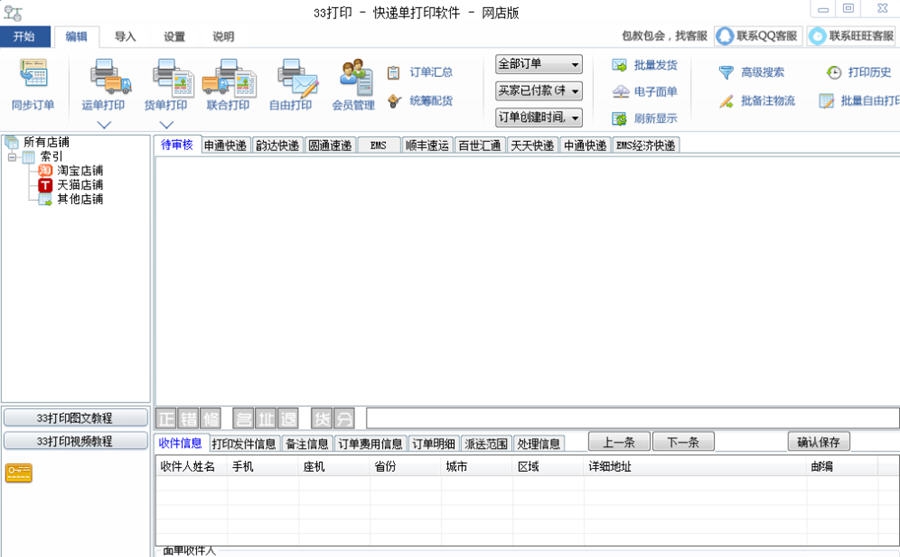Click the 货 goods icon button
The width and height of the screenshot is (900, 557).
coord(321,419)
